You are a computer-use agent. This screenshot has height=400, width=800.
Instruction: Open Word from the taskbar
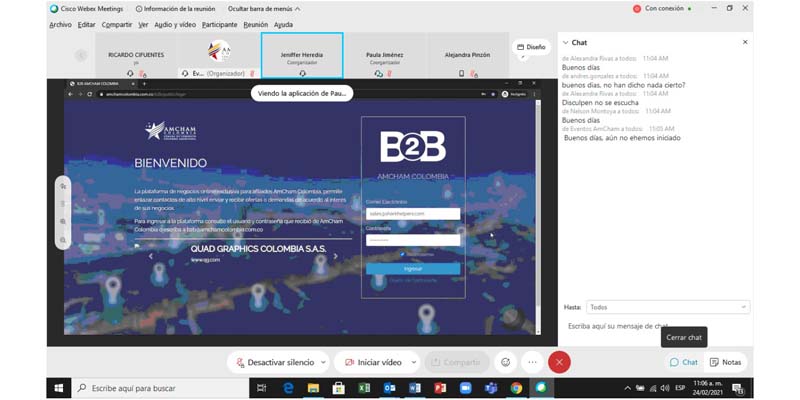tap(414, 388)
